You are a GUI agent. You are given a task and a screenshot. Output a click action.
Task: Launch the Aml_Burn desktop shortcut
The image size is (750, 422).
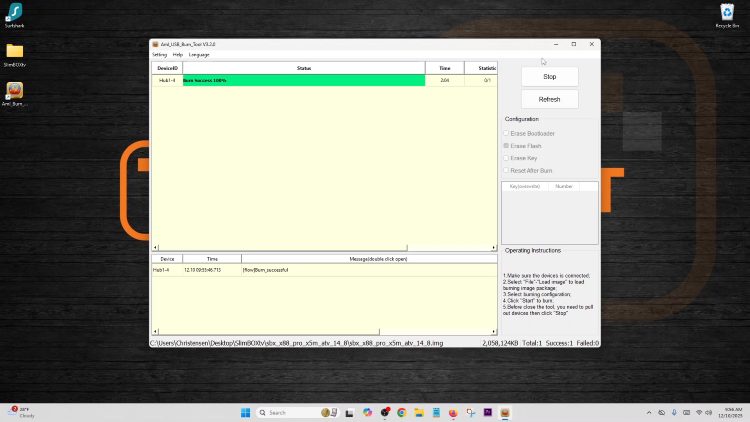14,94
